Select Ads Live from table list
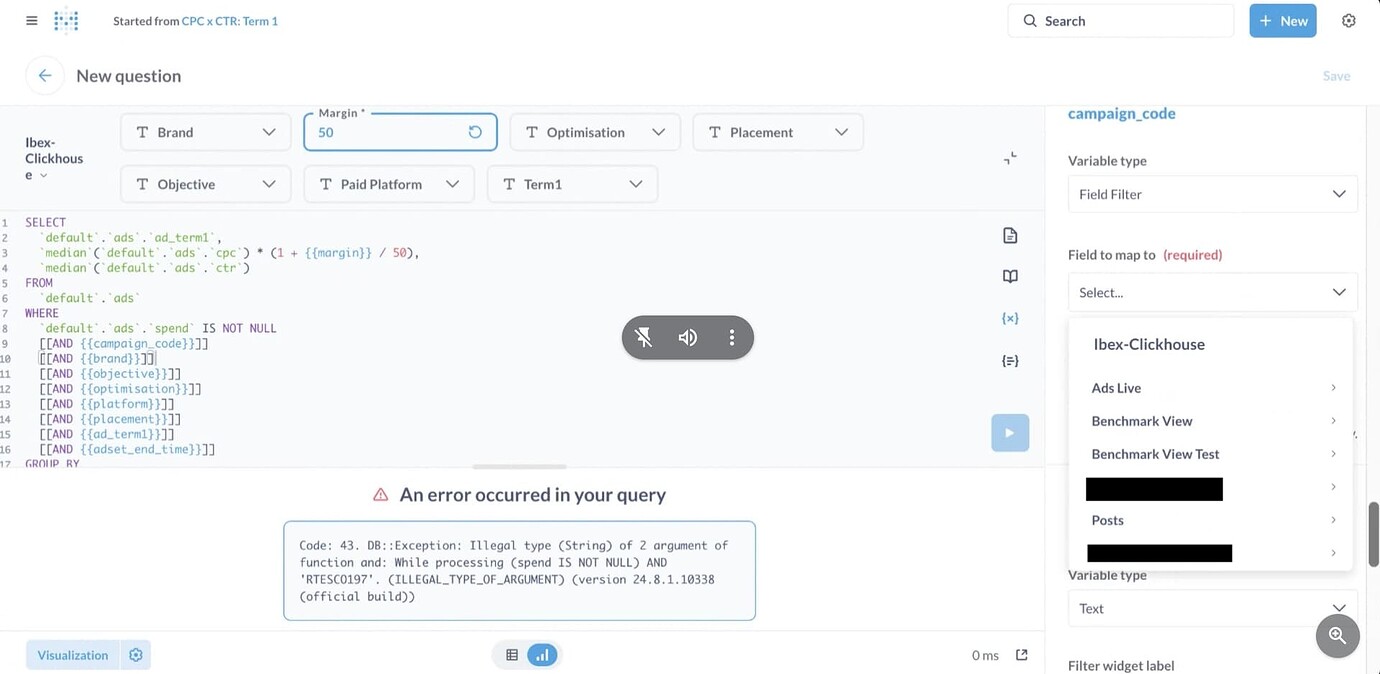The width and height of the screenshot is (1380, 674). (1116, 388)
